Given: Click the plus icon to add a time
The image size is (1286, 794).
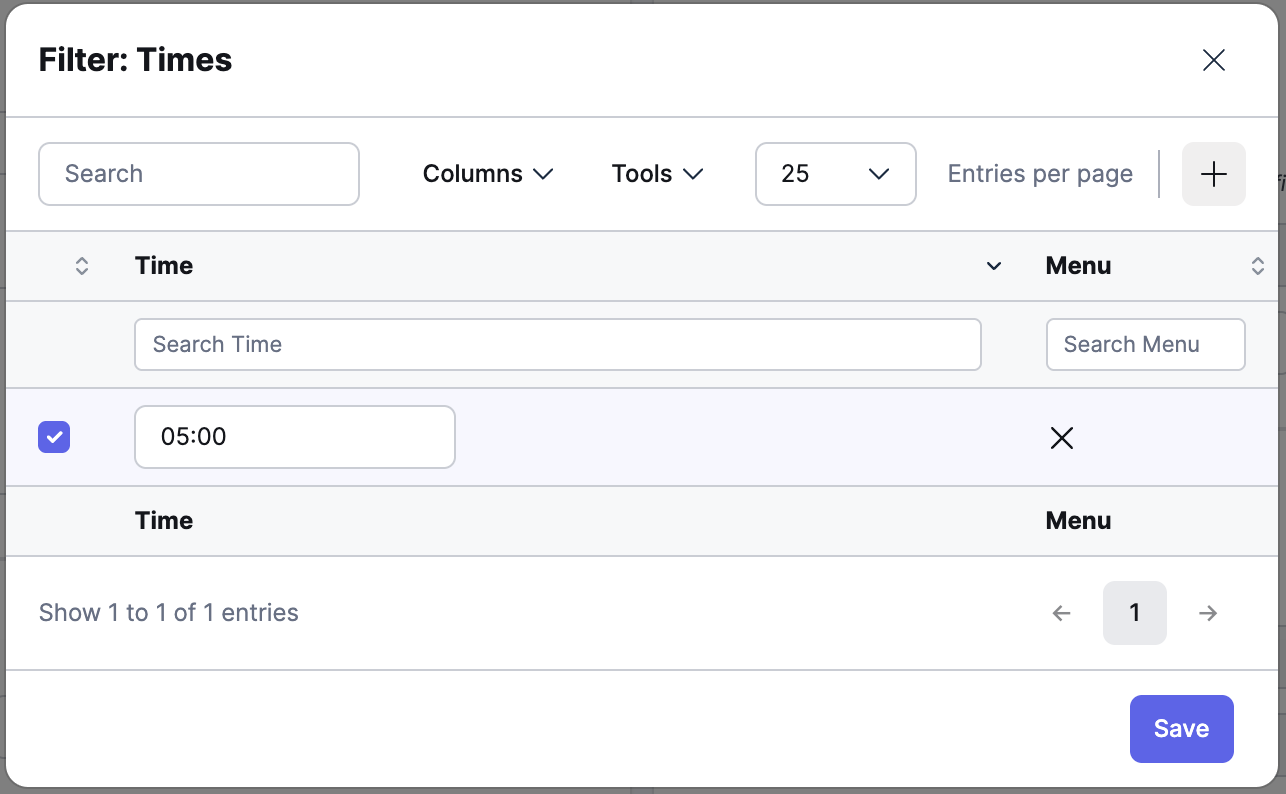Looking at the screenshot, I should pos(1213,174).
